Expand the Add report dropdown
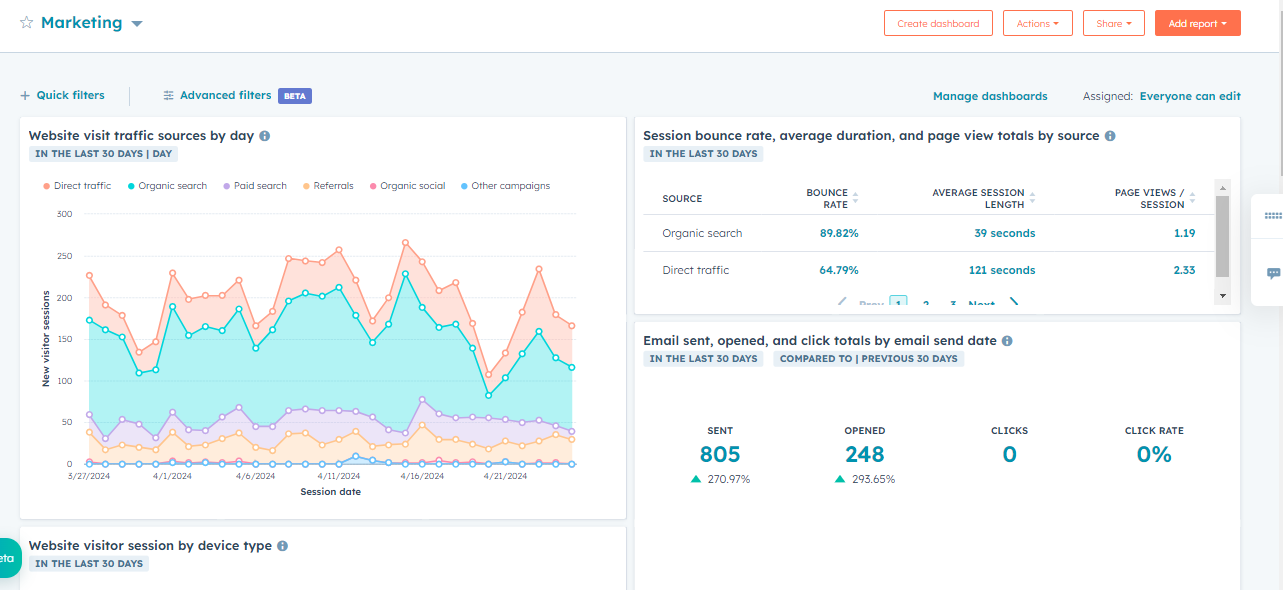This screenshot has width=1283, height=590. tap(1197, 22)
